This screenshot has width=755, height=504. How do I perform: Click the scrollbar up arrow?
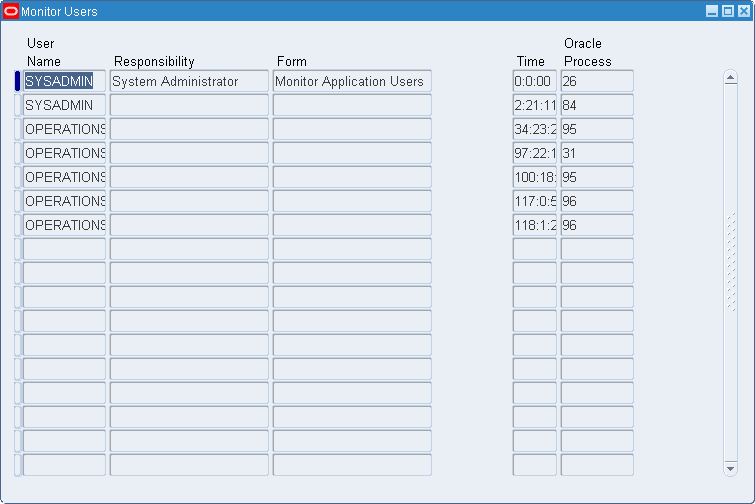click(730, 77)
